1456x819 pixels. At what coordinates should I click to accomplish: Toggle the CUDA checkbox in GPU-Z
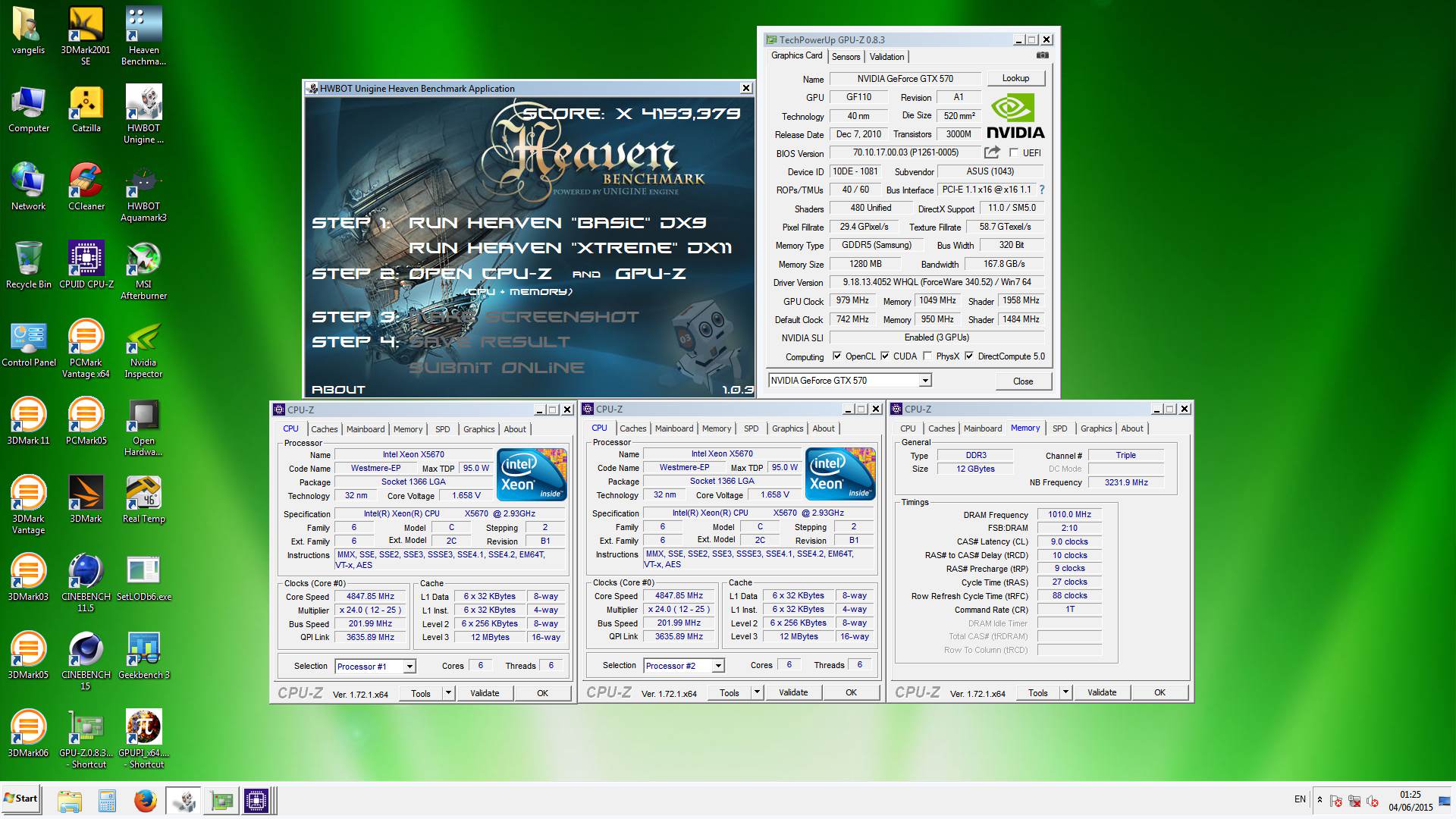pos(885,356)
